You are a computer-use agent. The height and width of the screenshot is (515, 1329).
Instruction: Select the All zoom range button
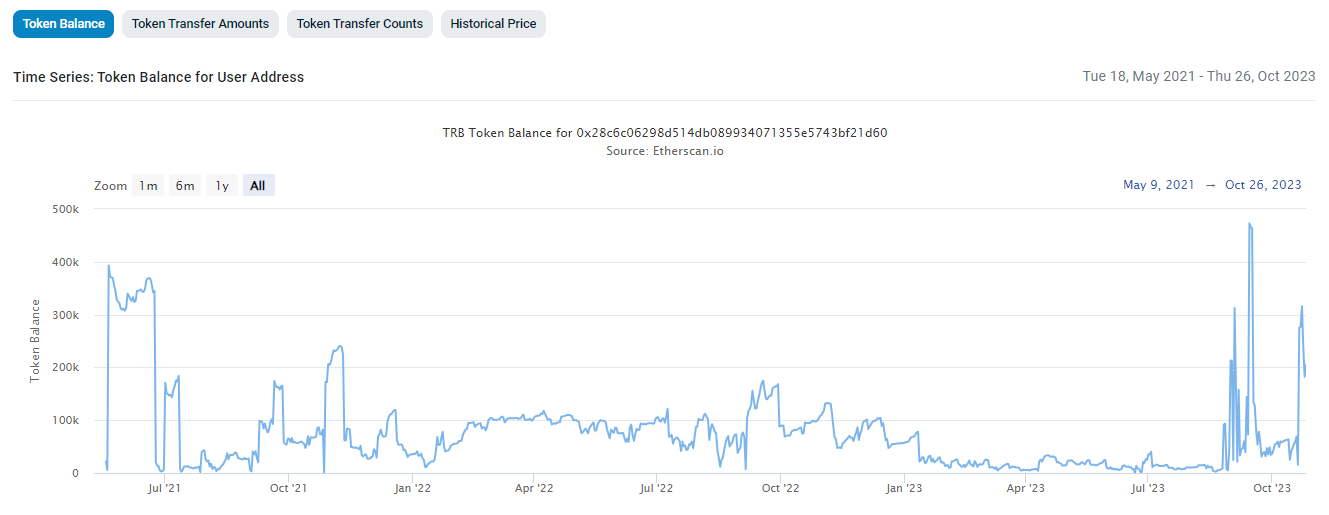(258, 186)
